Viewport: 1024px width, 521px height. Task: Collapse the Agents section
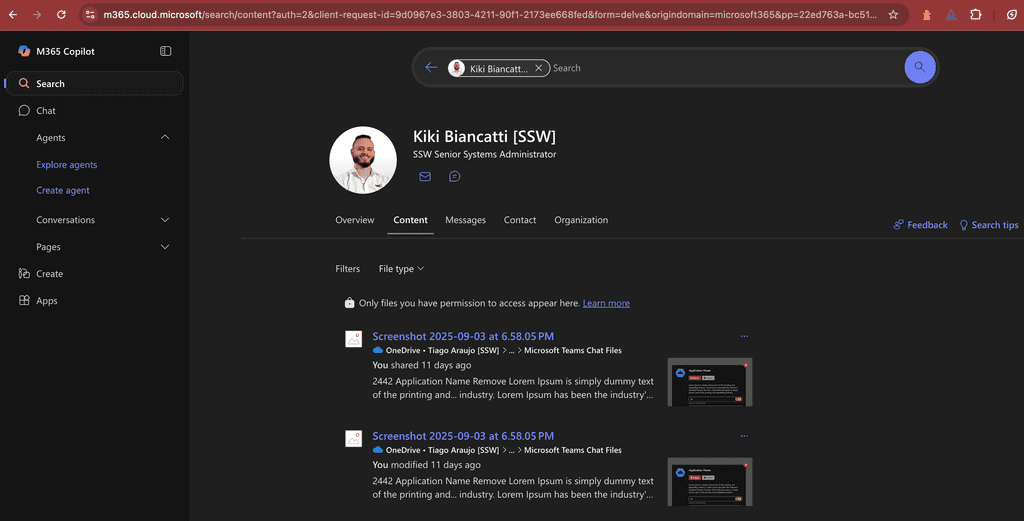point(165,138)
